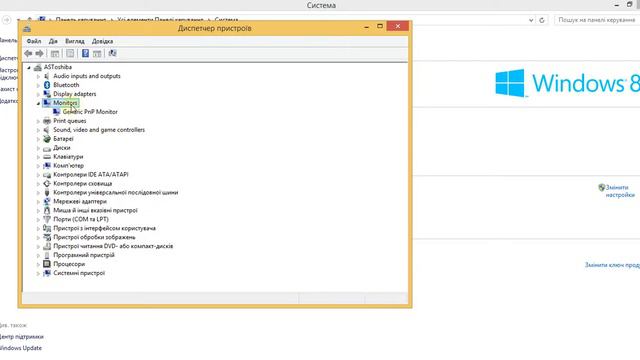Click the Батареї battery icon
Screen dimensions: 640x360
click(47, 139)
